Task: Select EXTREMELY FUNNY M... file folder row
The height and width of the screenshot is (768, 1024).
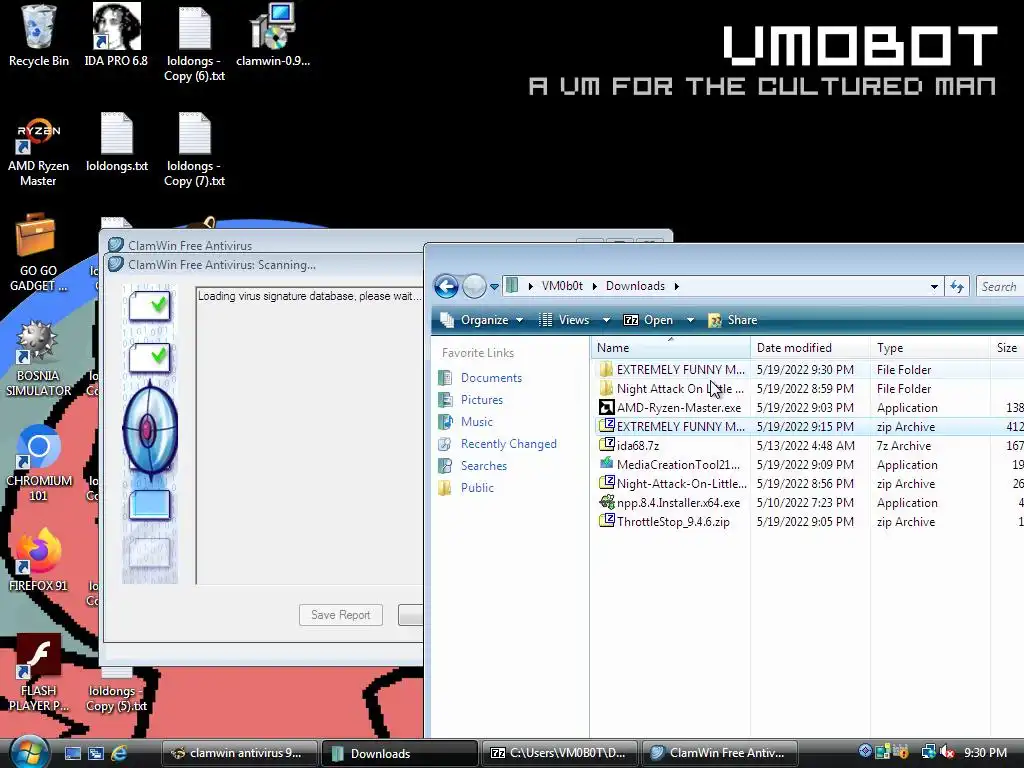Action: [x=810, y=370]
